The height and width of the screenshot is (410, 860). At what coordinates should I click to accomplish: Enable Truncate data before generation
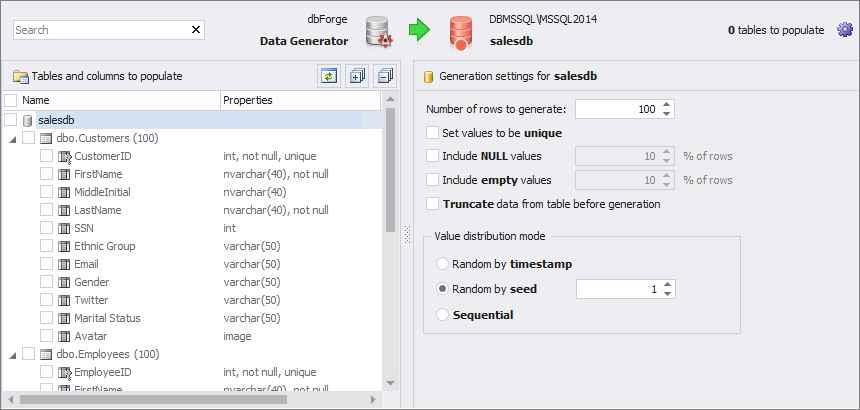tap(433, 204)
